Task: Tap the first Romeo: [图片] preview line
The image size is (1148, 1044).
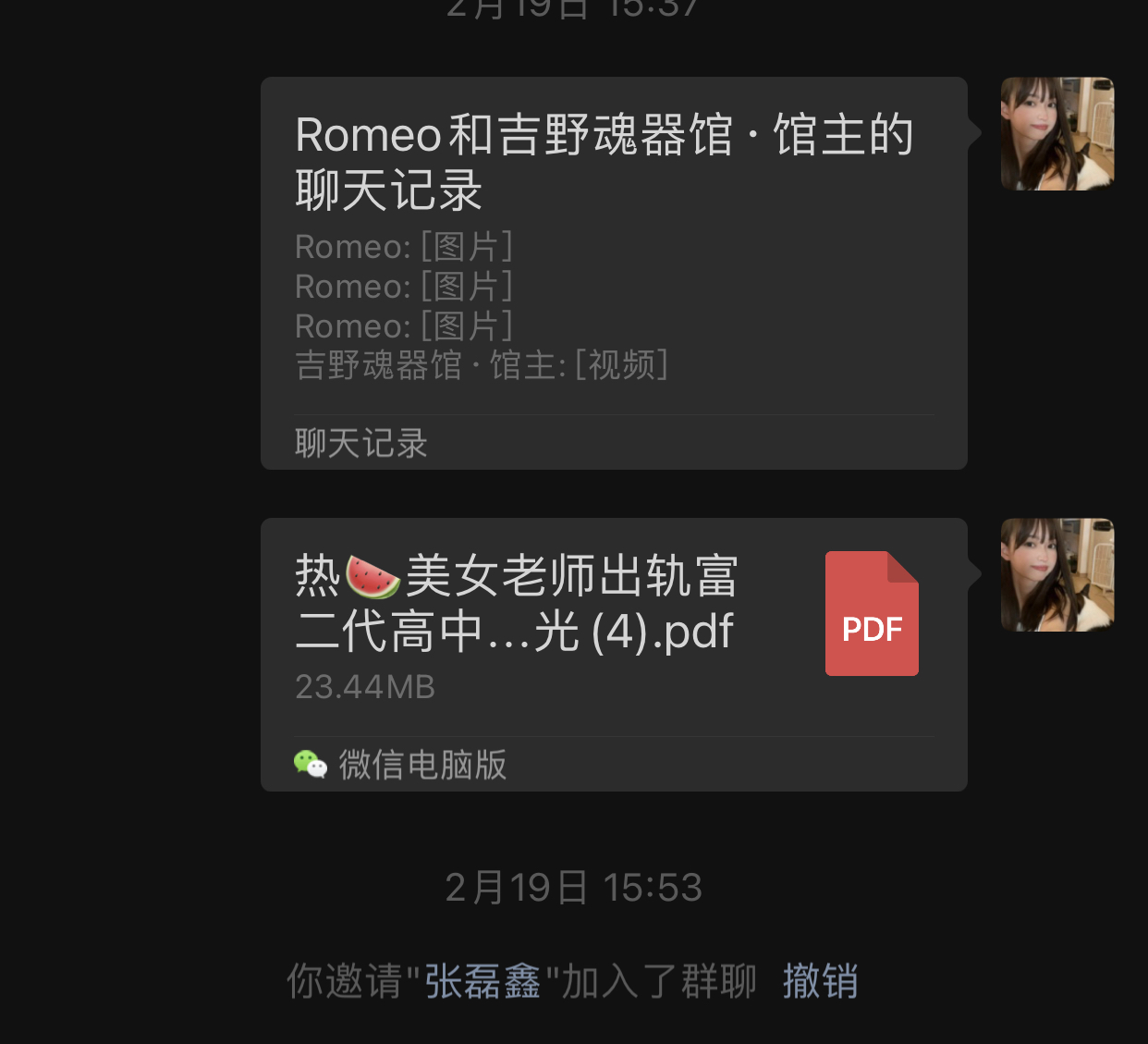Action: (x=404, y=247)
